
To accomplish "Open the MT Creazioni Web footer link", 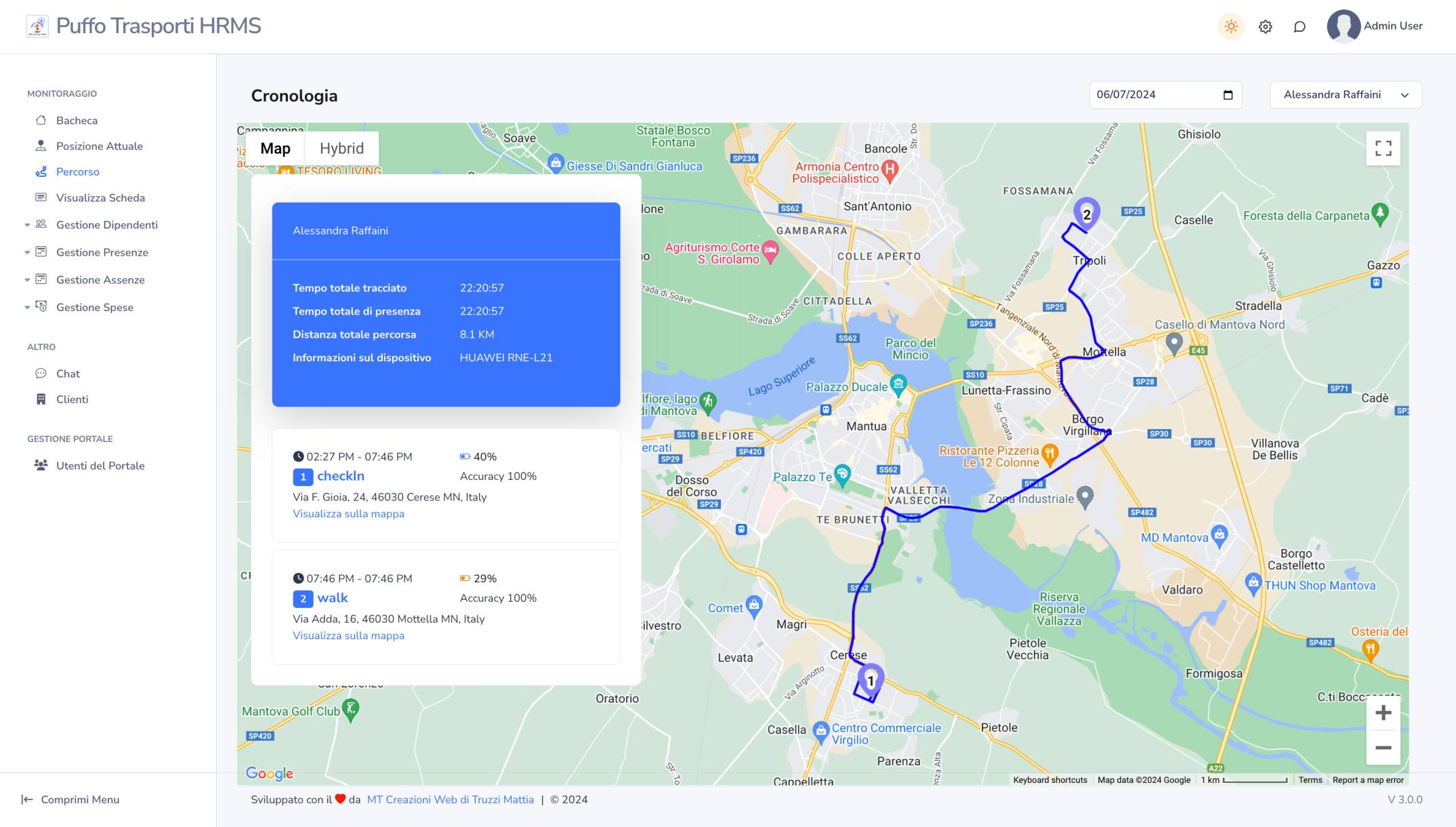I will (x=450, y=799).
